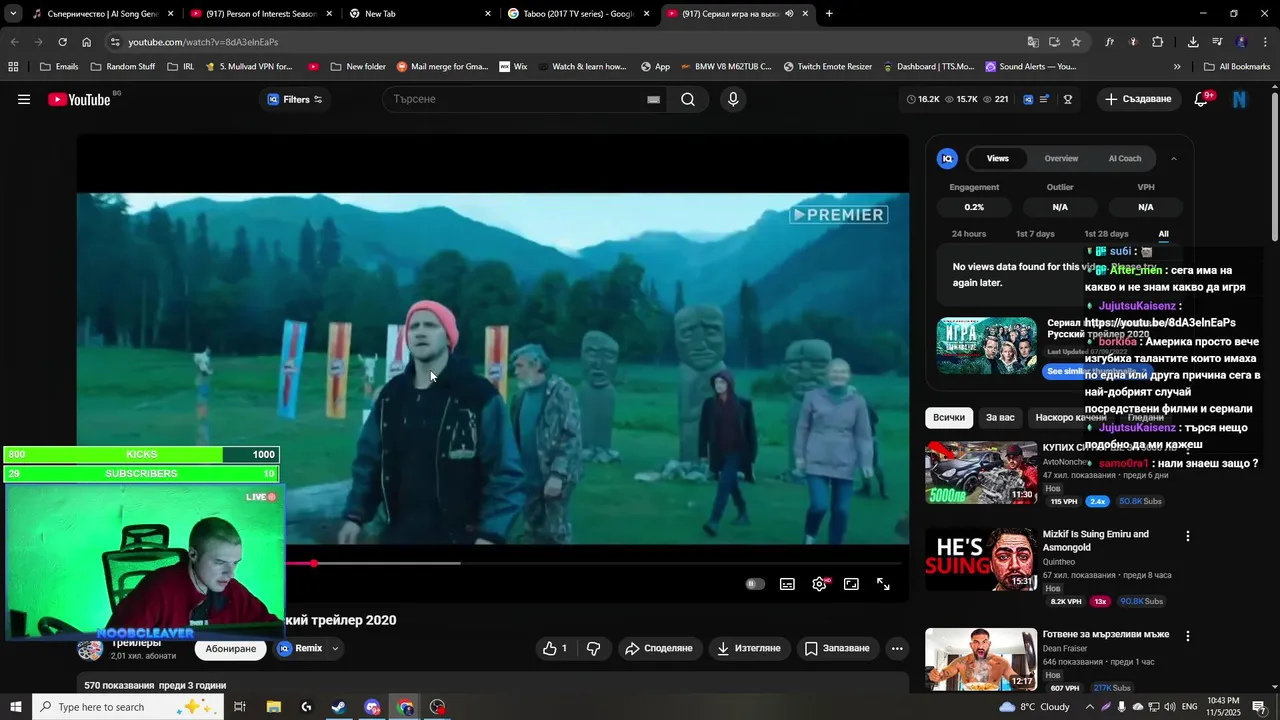Open the vidIQ panel thumbnail of Игра
The image size is (1280, 720).
tap(987, 346)
